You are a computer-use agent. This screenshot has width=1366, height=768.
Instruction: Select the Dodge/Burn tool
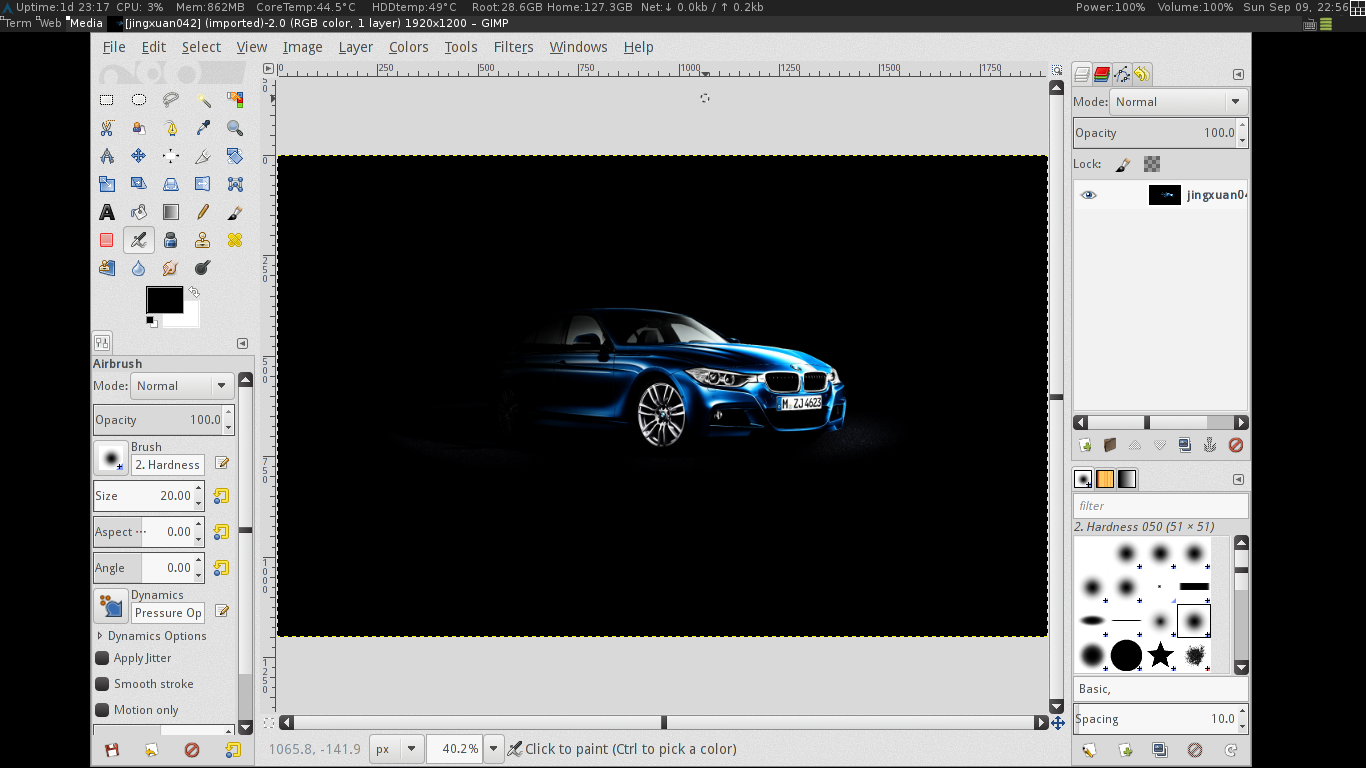203,268
